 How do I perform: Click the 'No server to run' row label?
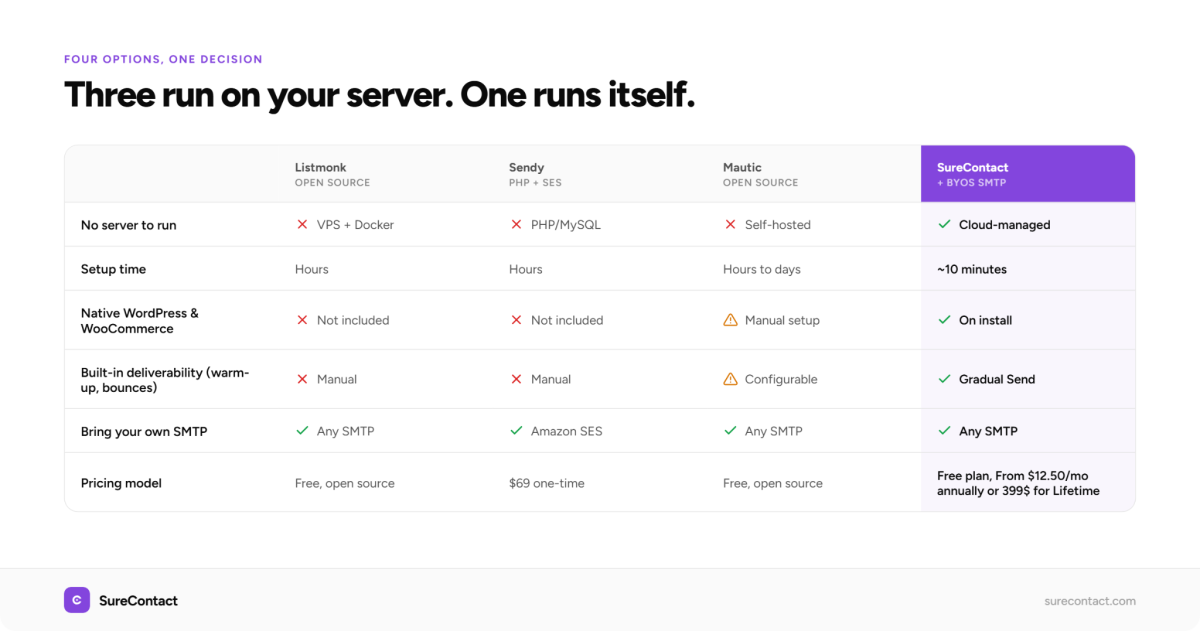coord(128,225)
